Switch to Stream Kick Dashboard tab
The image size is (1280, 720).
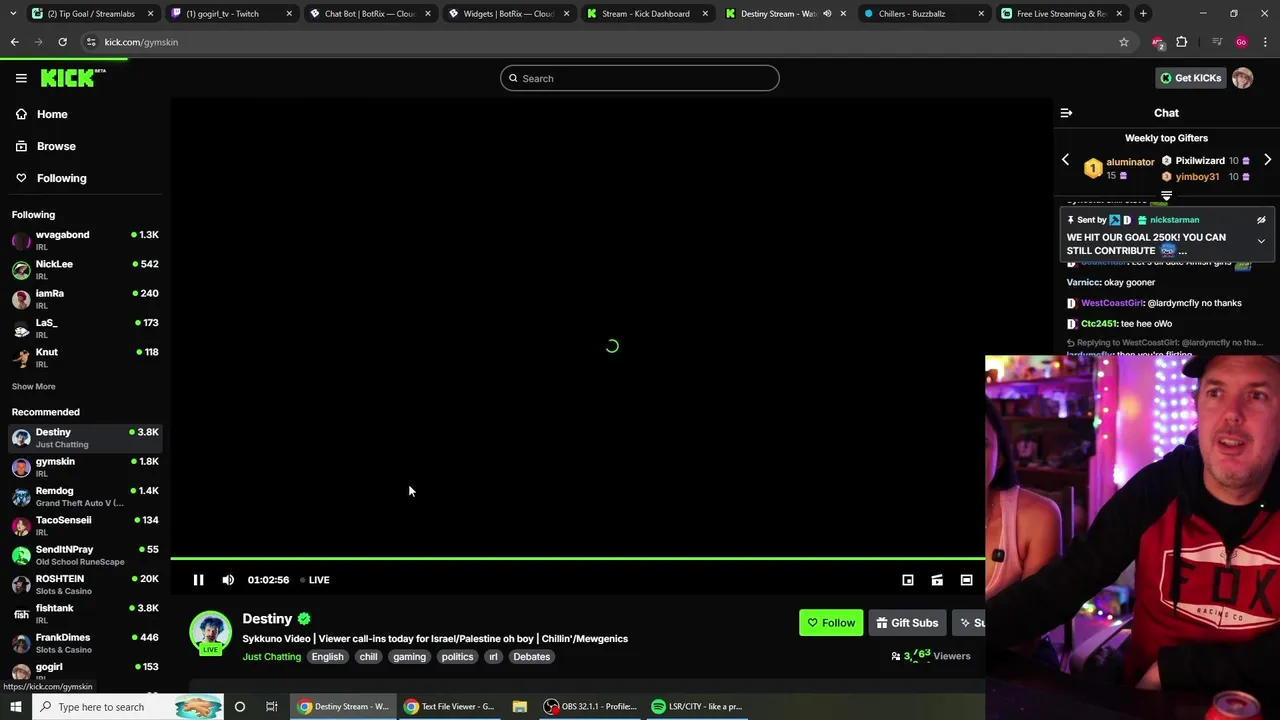(x=645, y=14)
